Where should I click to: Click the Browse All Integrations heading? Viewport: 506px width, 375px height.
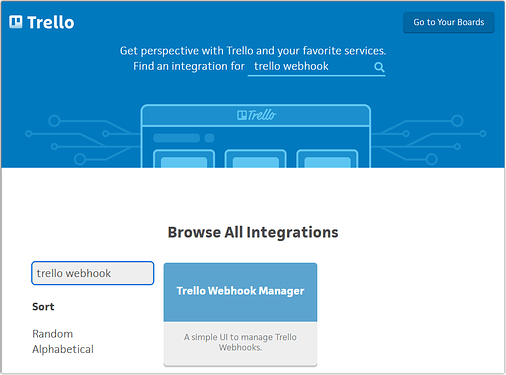click(x=253, y=232)
